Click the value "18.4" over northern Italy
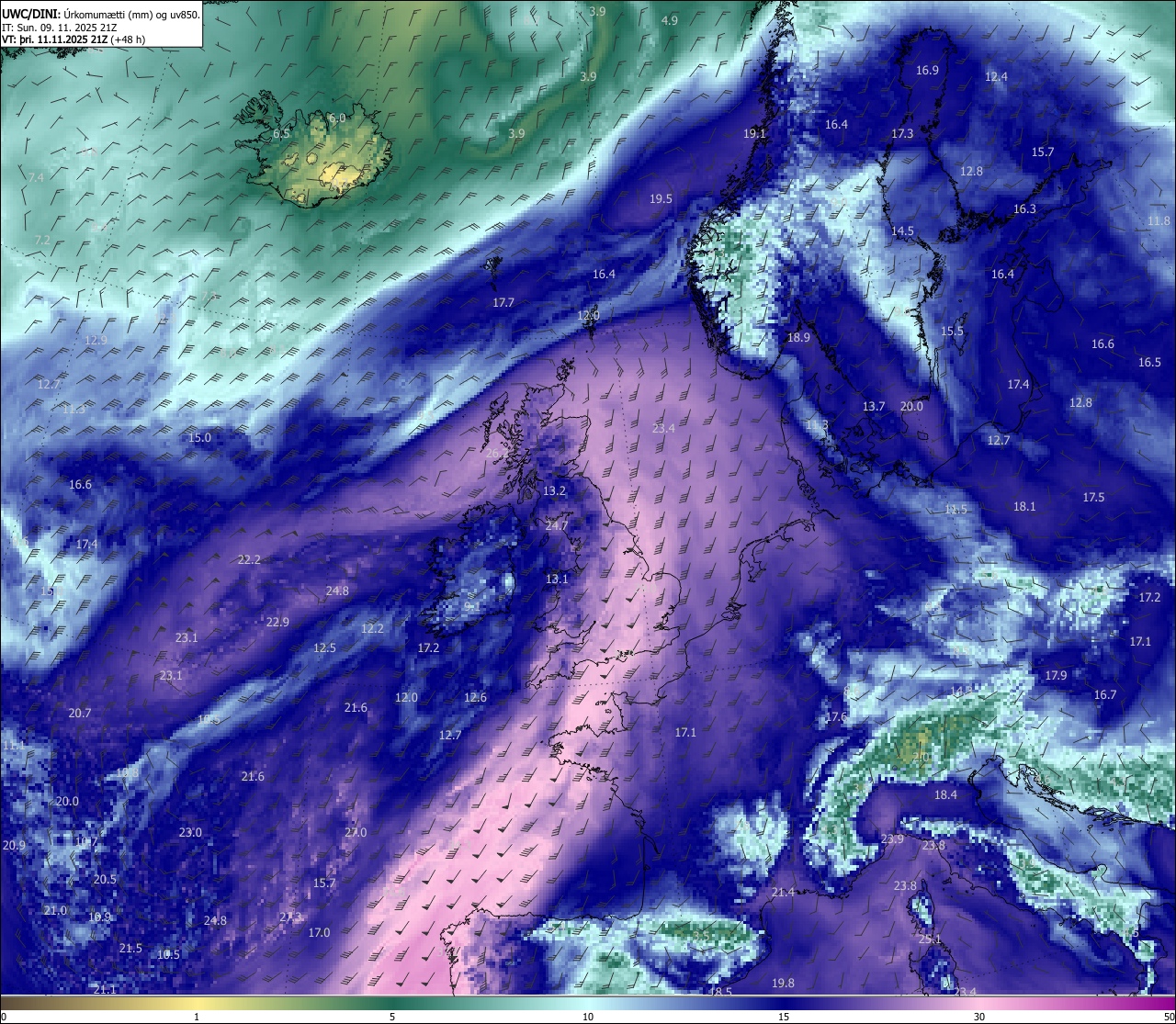Viewport: 1176px width, 1024px height. pos(945,795)
